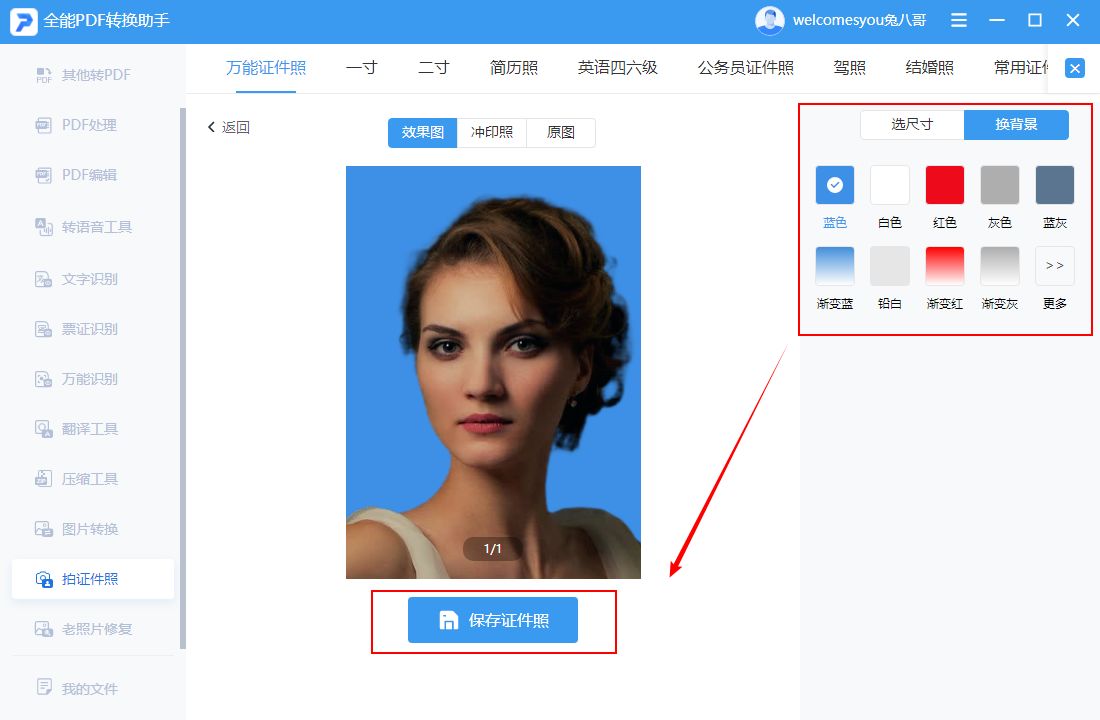The image size is (1100, 720).
Task: Click the back chevron arrow beside 返回
Action: (x=211, y=127)
